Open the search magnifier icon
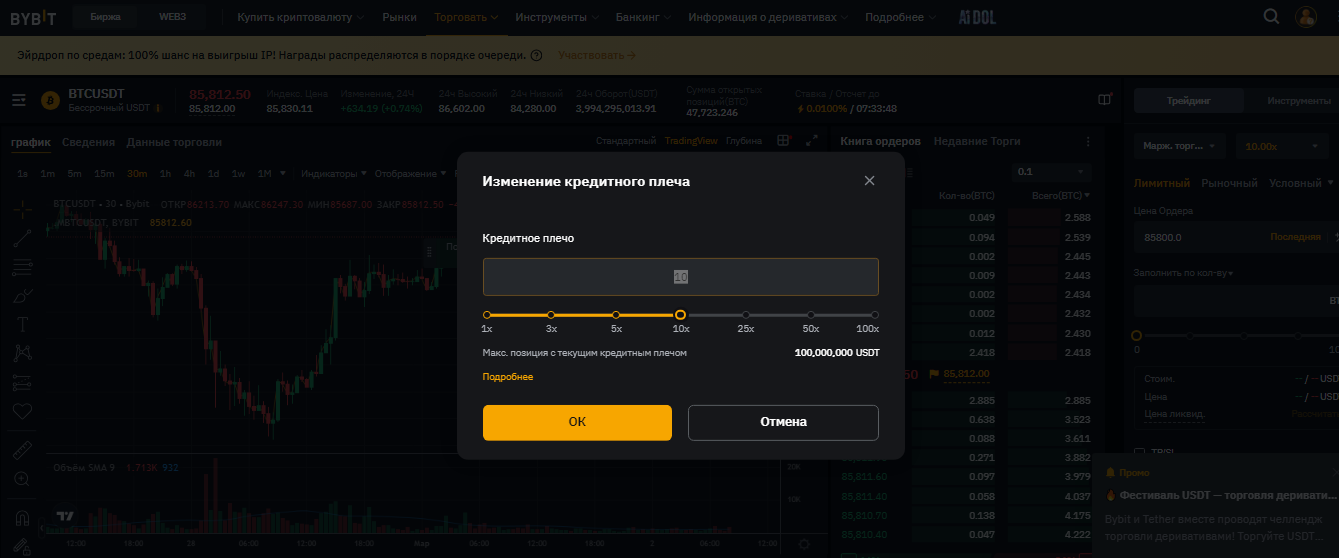Screen dimensions: 1339x558 click(x=1272, y=16)
